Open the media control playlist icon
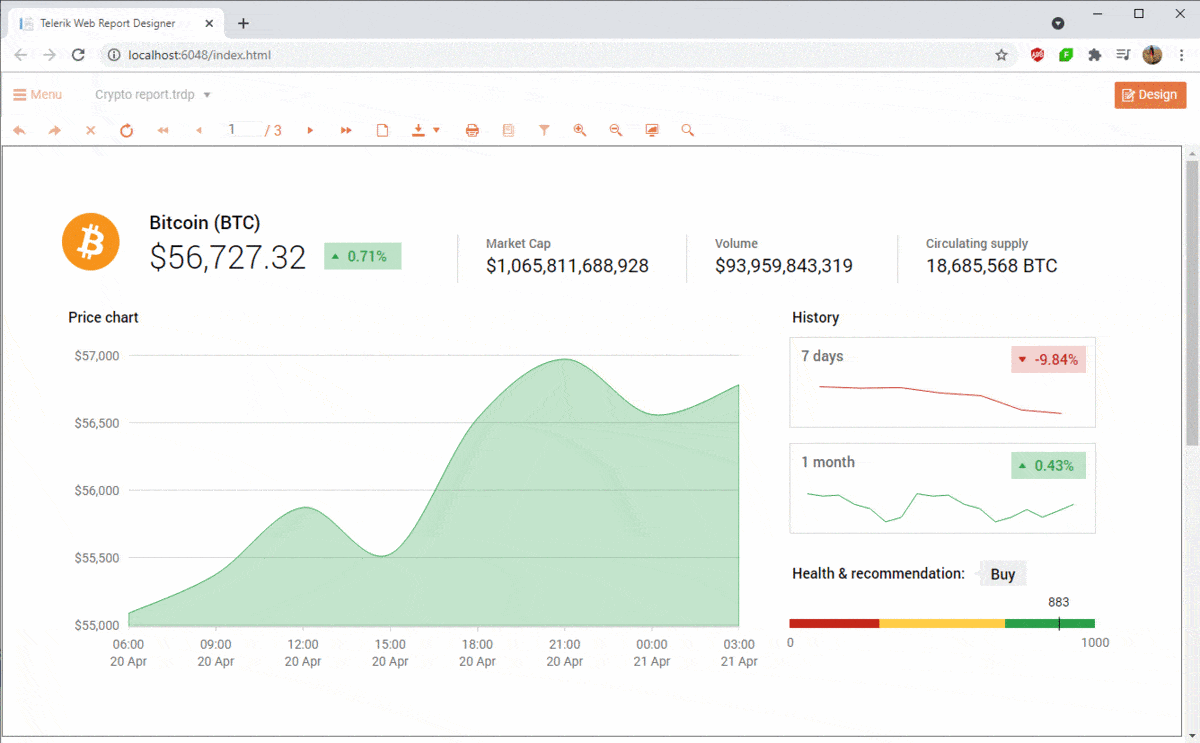The image size is (1200, 743). pos(1124,55)
